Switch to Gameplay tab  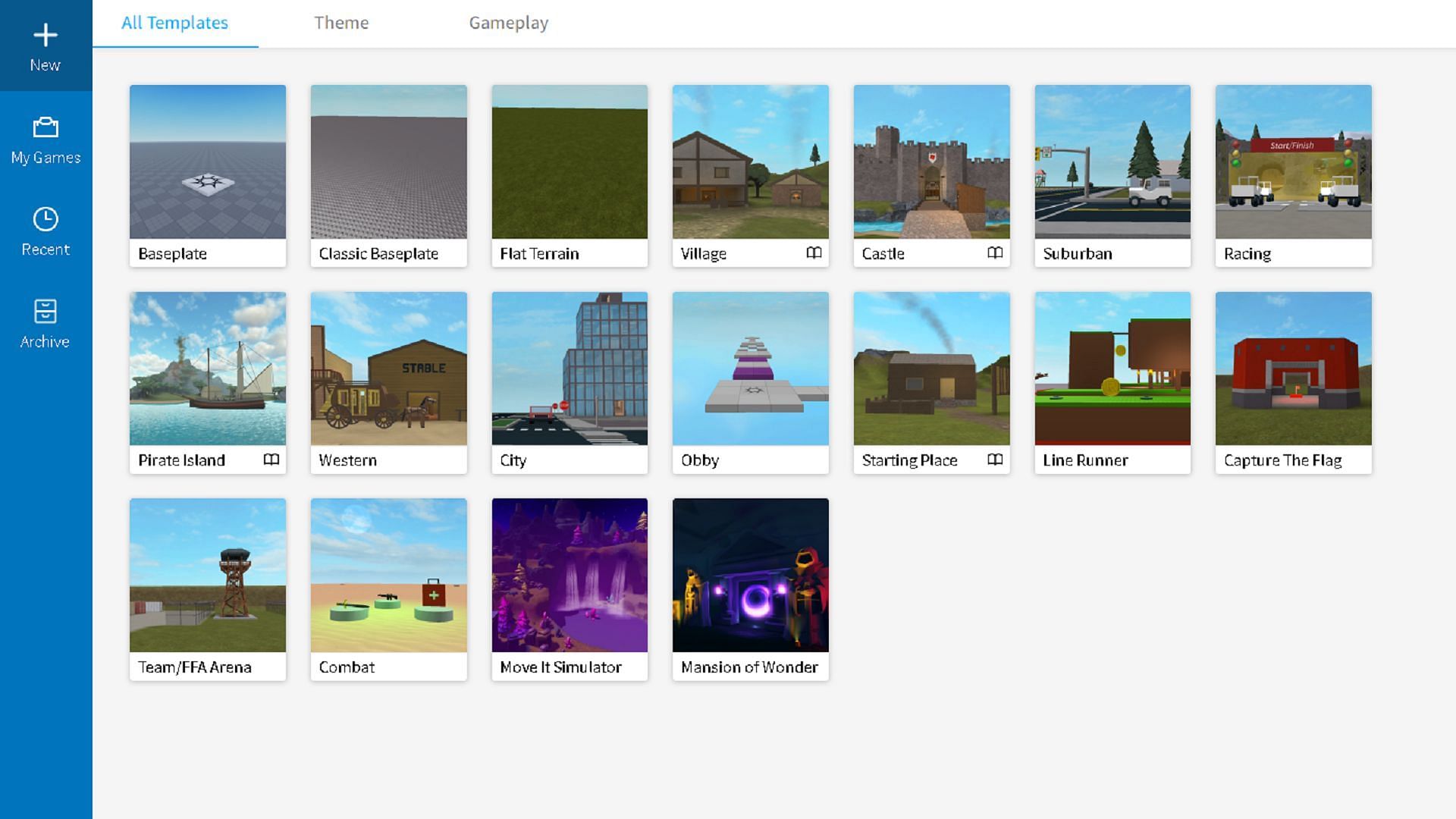(508, 22)
